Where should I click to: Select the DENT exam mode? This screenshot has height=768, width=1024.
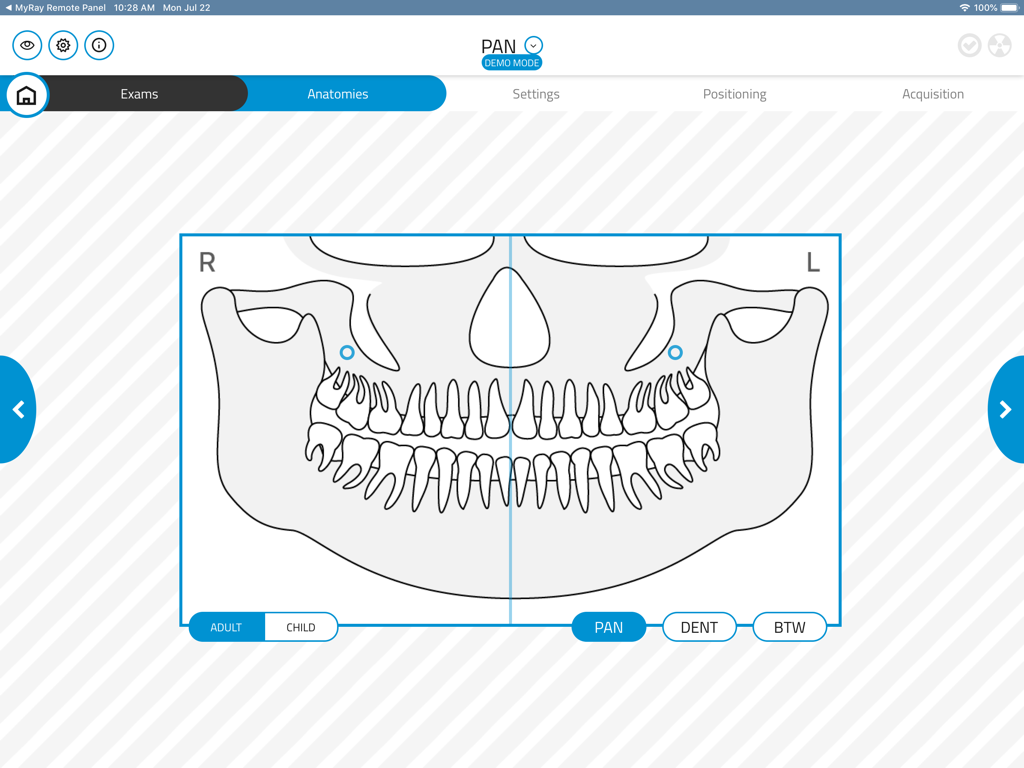[699, 627]
